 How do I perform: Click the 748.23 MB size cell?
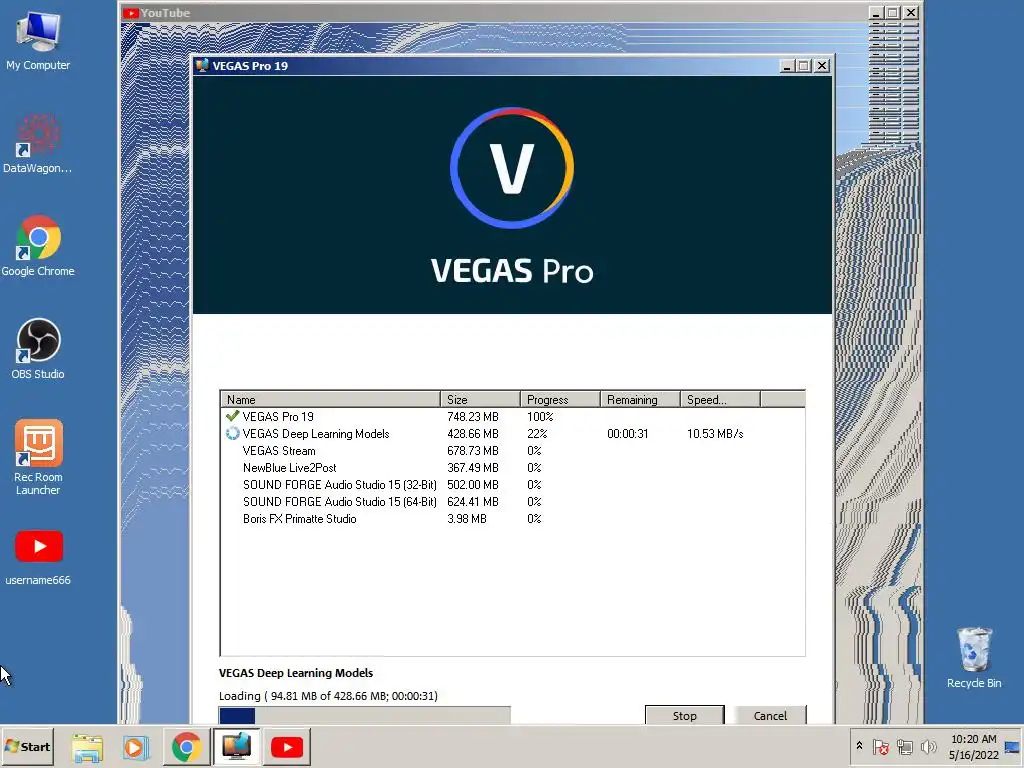tap(473, 417)
